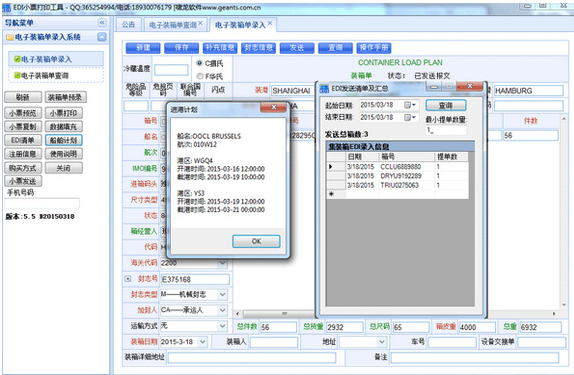The width and height of the screenshot is (574, 375).
Task: Click the blue 新建 toolbar button
Action: (x=143, y=48)
